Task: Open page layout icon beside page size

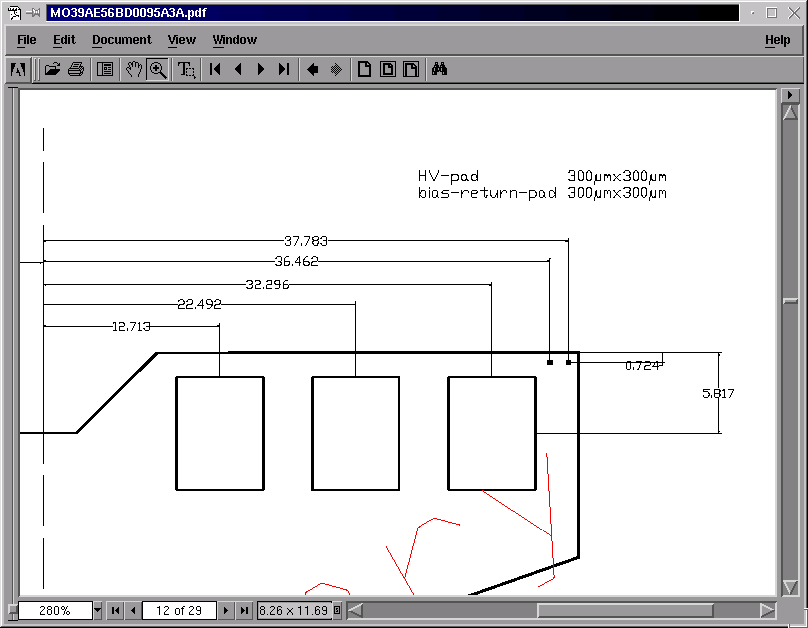Action: click(337, 610)
